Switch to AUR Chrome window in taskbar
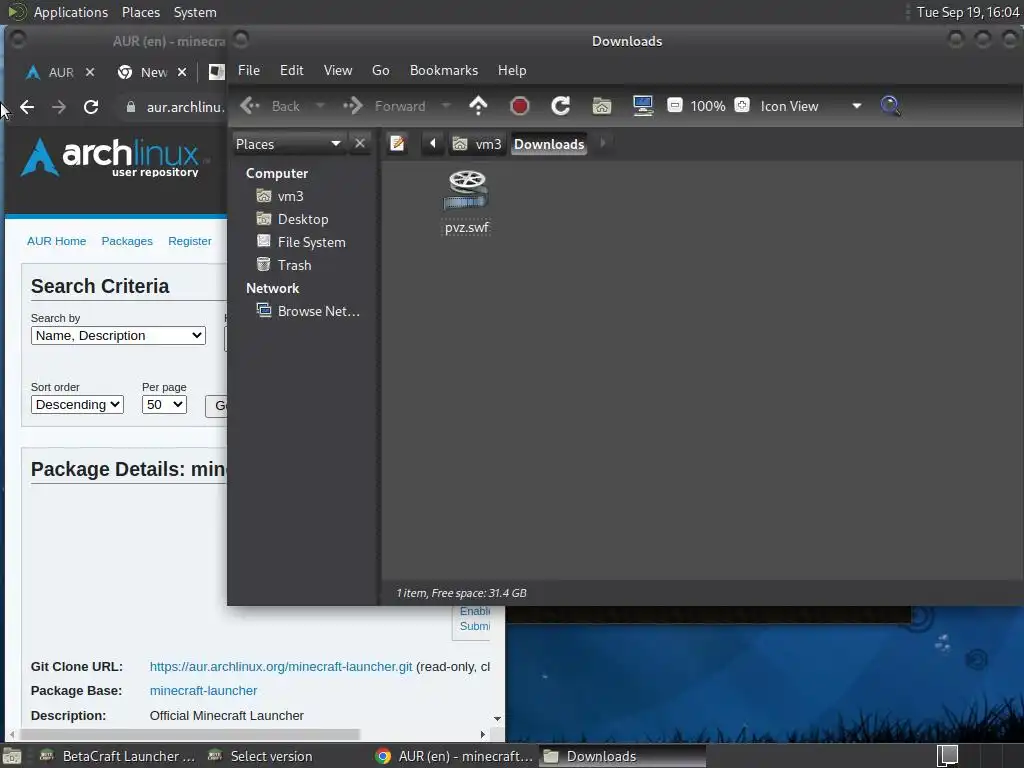Image resolution: width=1024 pixels, height=768 pixels. [x=455, y=756]
